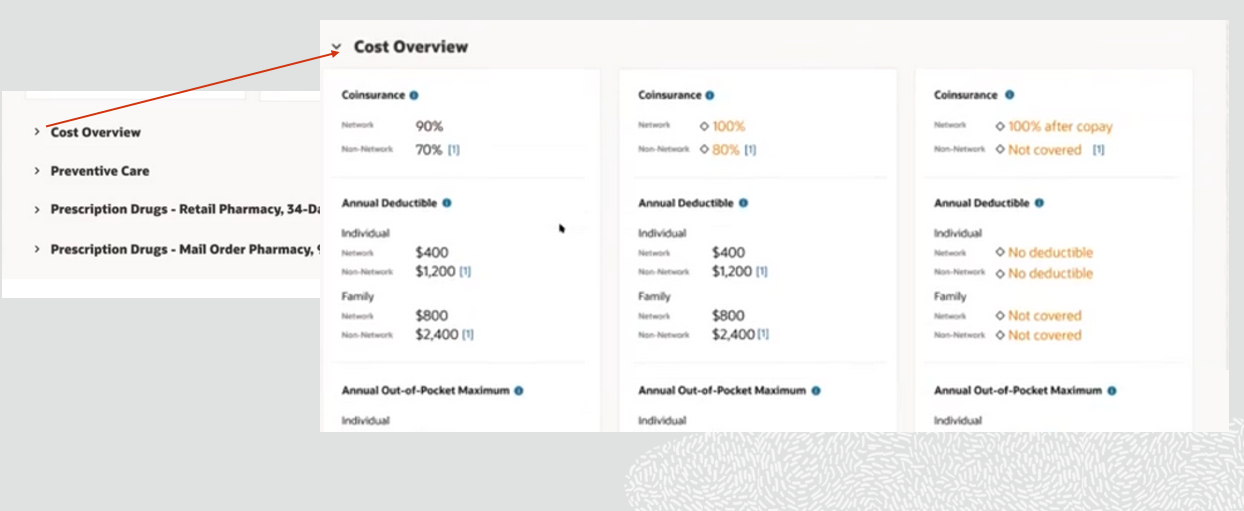The height and width of the screenshot is (511, 1244).
Task: Open third plan's Annual Deductible info icon
Action: point(1039,203)
